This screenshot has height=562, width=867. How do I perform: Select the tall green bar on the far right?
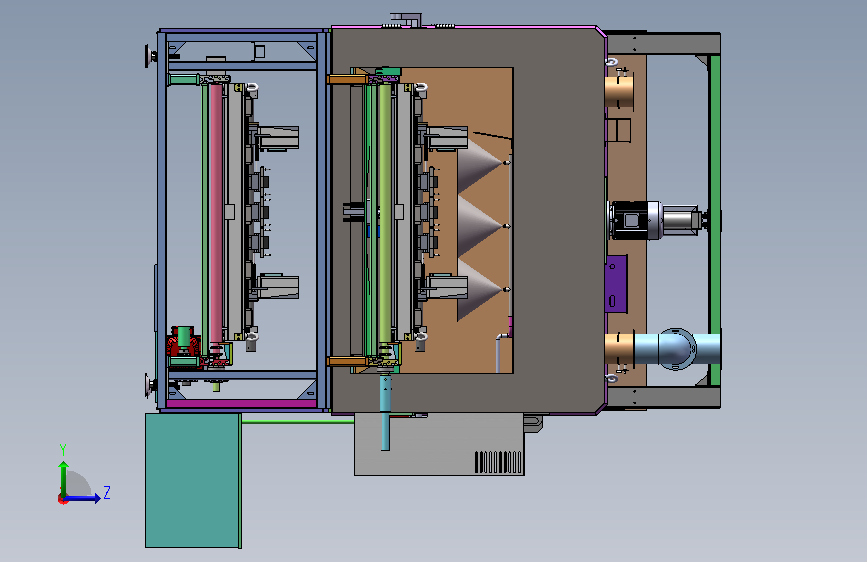pos(714,220)
